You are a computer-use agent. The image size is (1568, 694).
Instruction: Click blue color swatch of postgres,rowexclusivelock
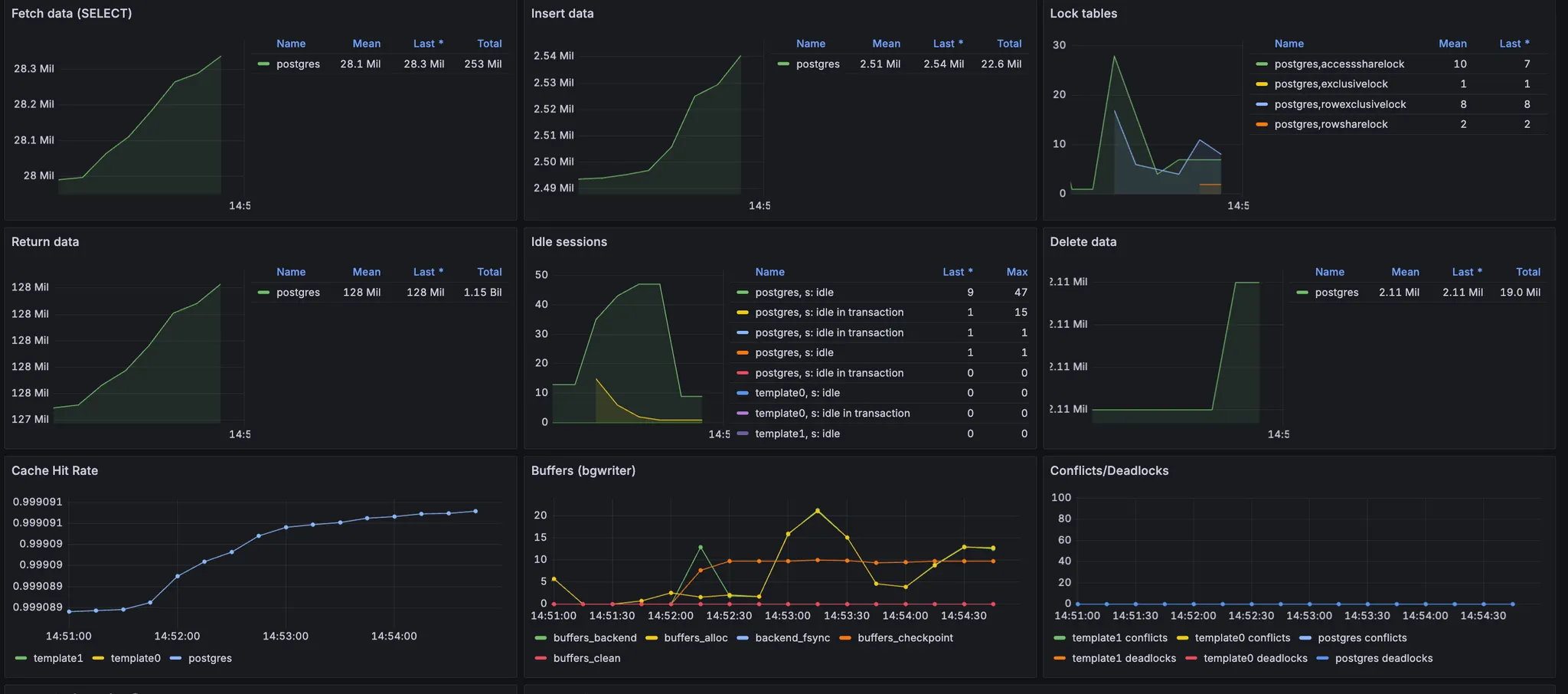[x=1262, y=104]
